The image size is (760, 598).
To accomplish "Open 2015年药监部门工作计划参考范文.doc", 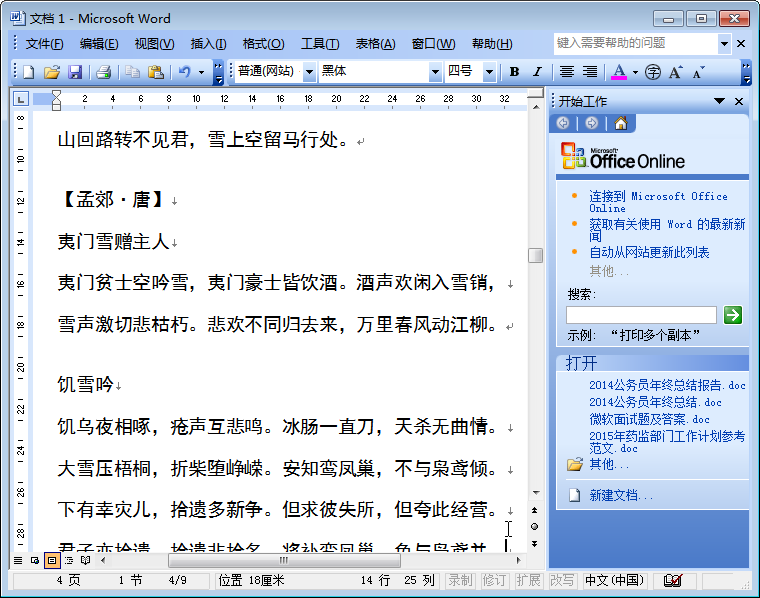I will (667, 442).
